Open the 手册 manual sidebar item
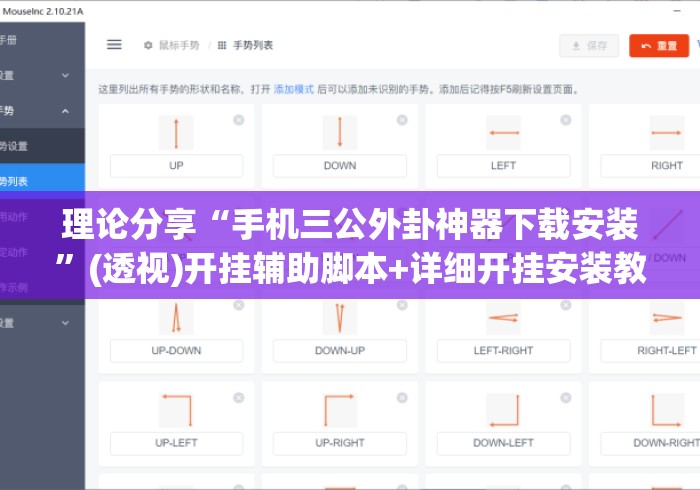Screen dimensions: 700x490 pyautogui.click(x=42, y=40)
